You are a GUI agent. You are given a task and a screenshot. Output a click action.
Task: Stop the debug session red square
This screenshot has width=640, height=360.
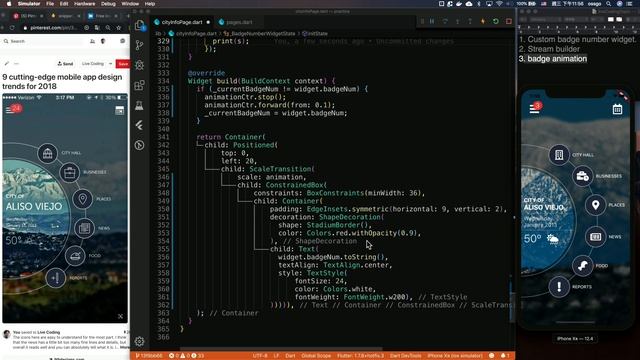click(509, 21)
